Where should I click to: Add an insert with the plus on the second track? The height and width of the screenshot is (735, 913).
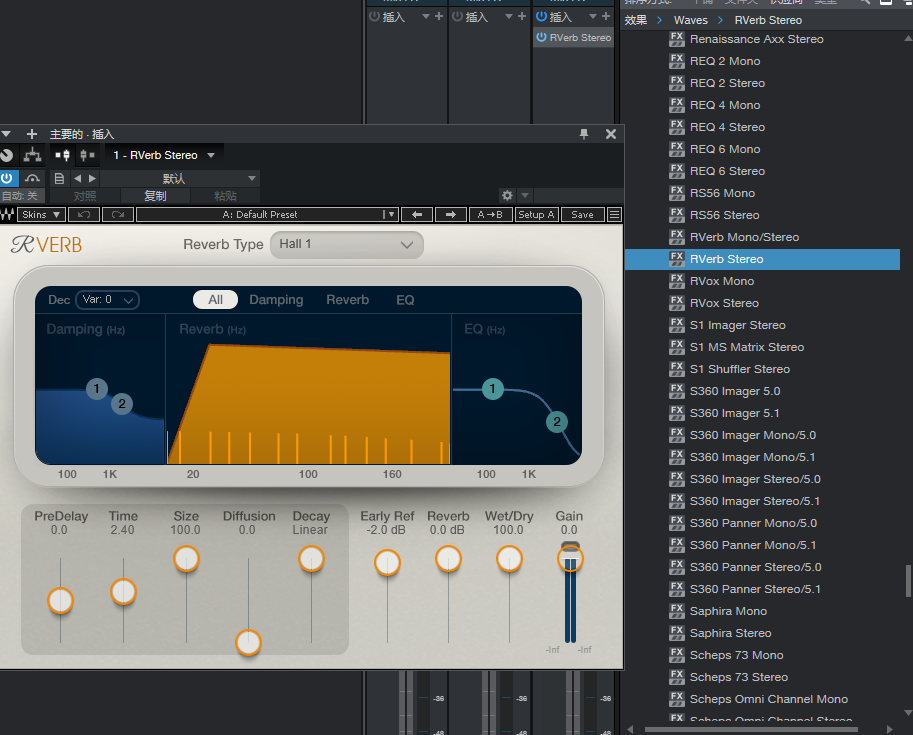click(522, 16)
